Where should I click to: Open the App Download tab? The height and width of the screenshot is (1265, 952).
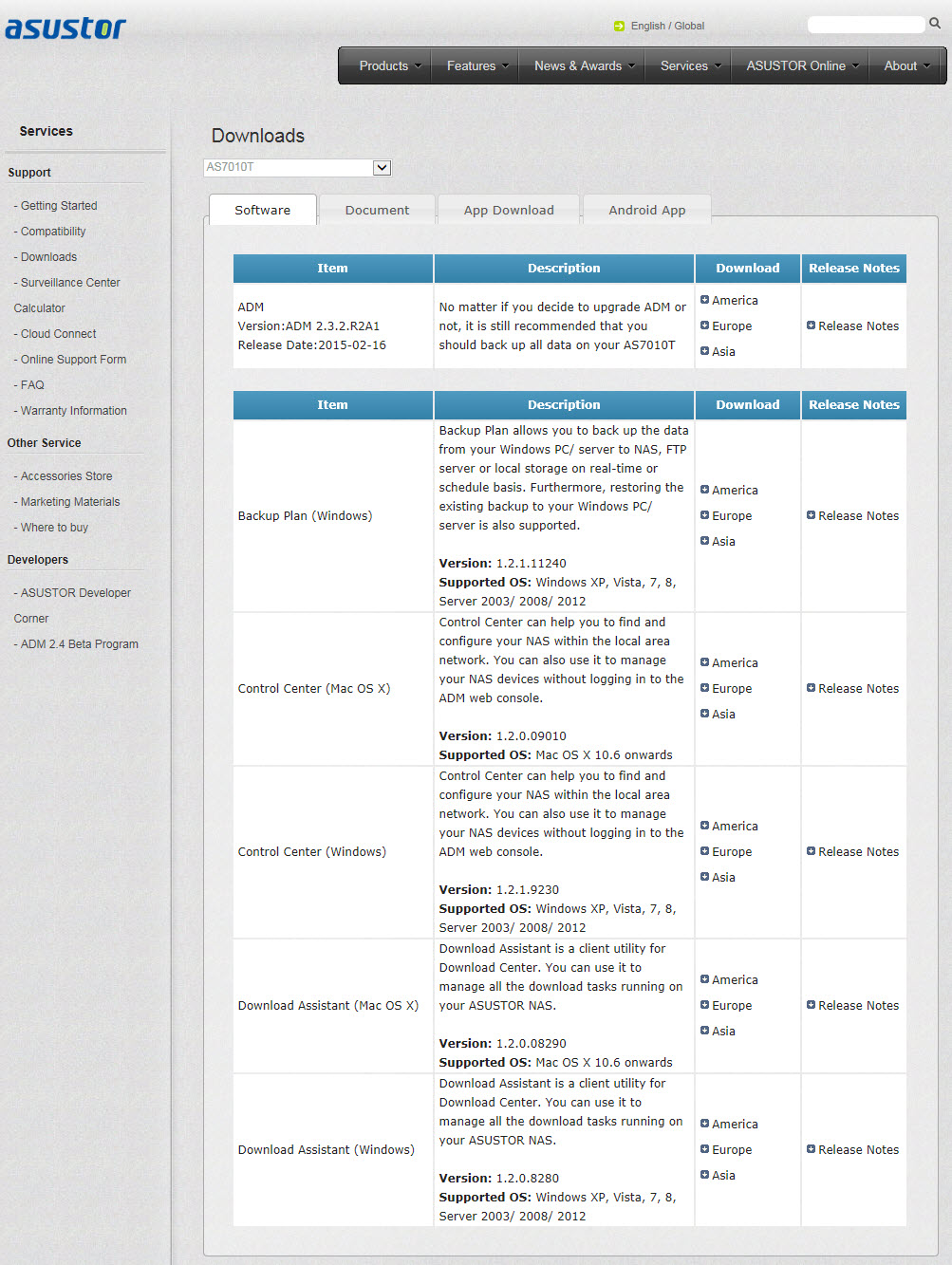[509, 210]
